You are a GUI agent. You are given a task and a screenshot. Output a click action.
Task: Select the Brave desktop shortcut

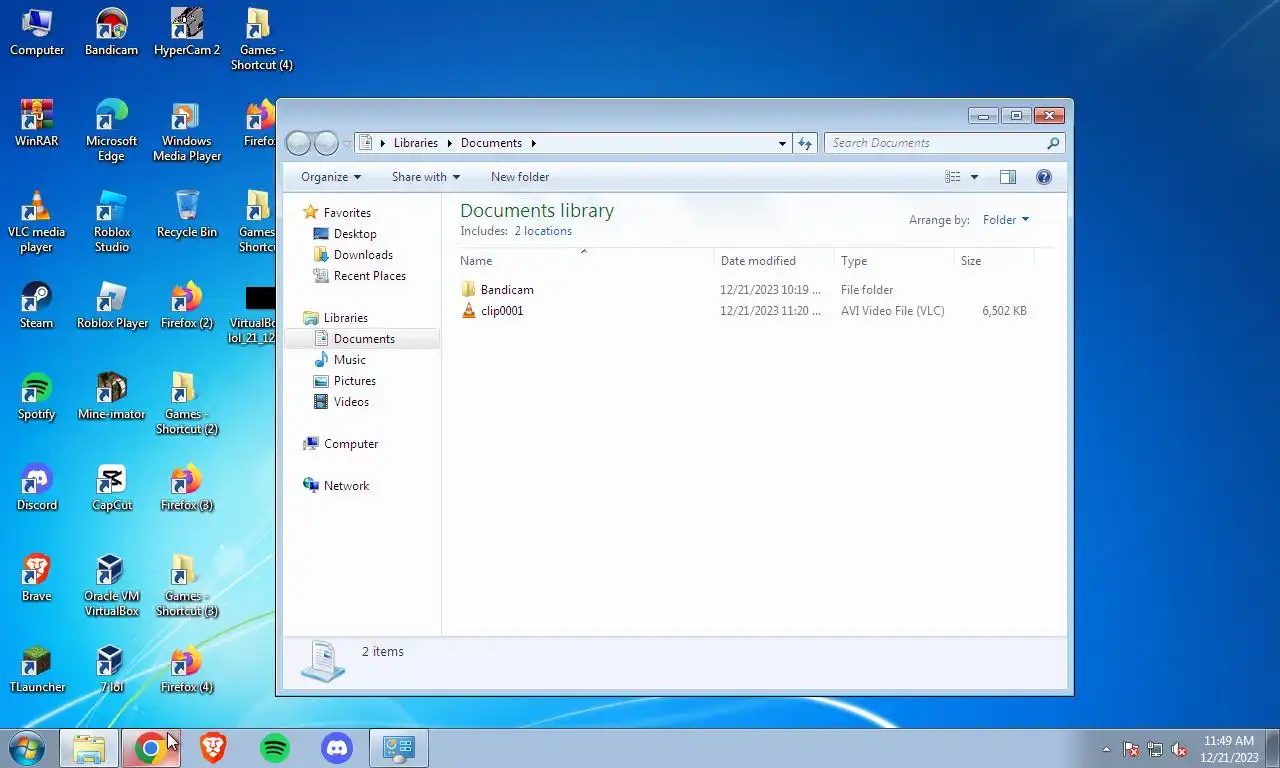[37, 578]
